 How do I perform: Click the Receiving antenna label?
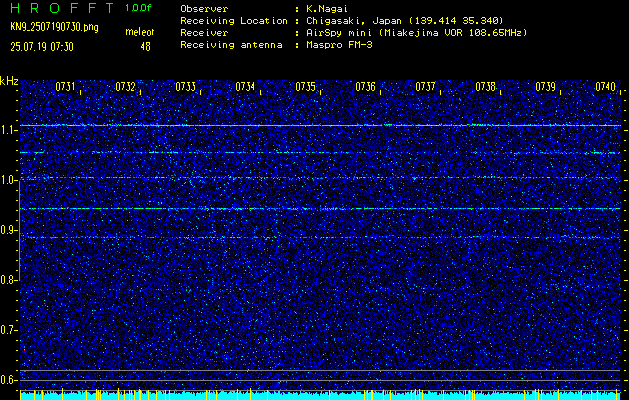(231, 45)
